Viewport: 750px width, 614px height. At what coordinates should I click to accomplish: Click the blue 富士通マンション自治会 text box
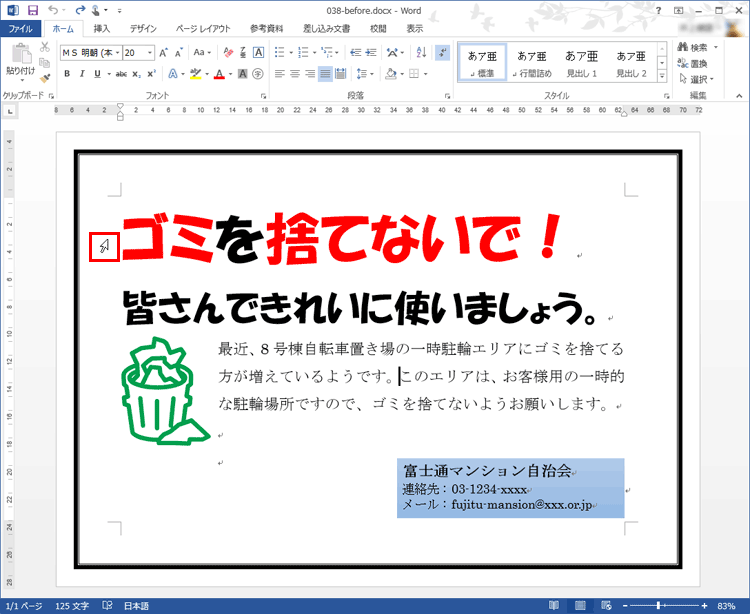pos(510,488)
